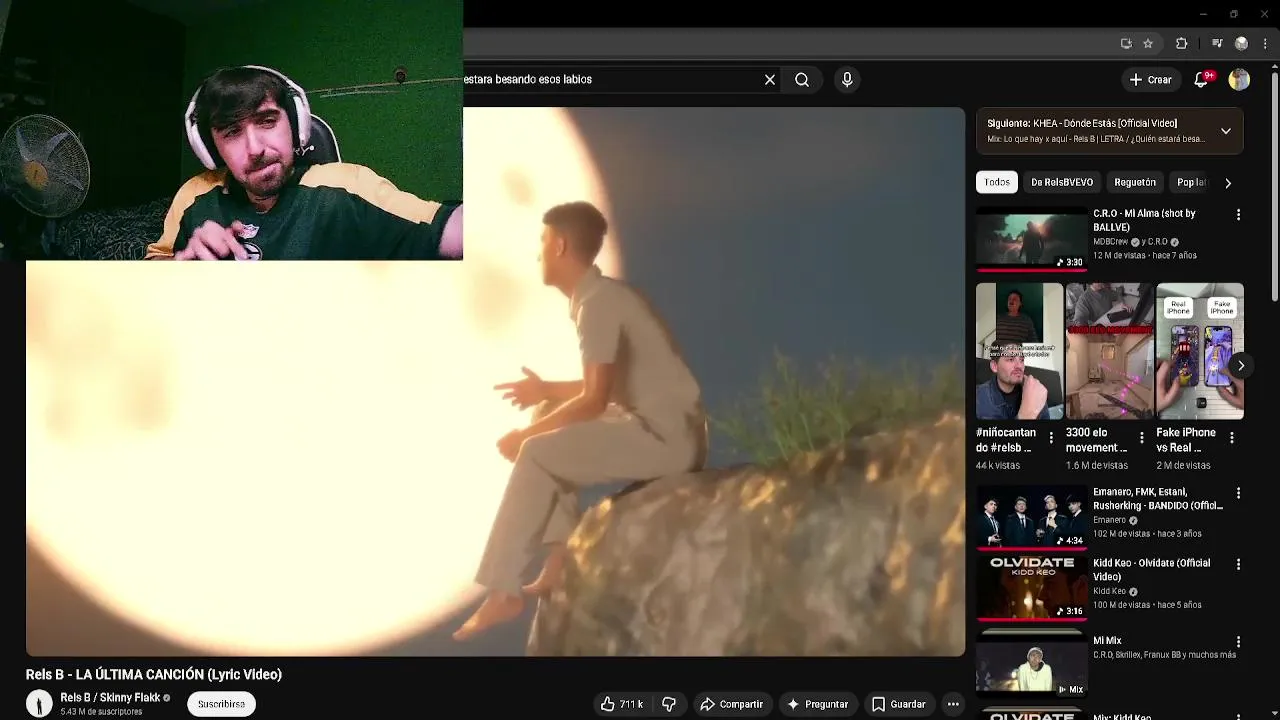Screen dimensions: 1280x720
Task: Open the Chrome three-dot menu
Action: pos(1265,43)
